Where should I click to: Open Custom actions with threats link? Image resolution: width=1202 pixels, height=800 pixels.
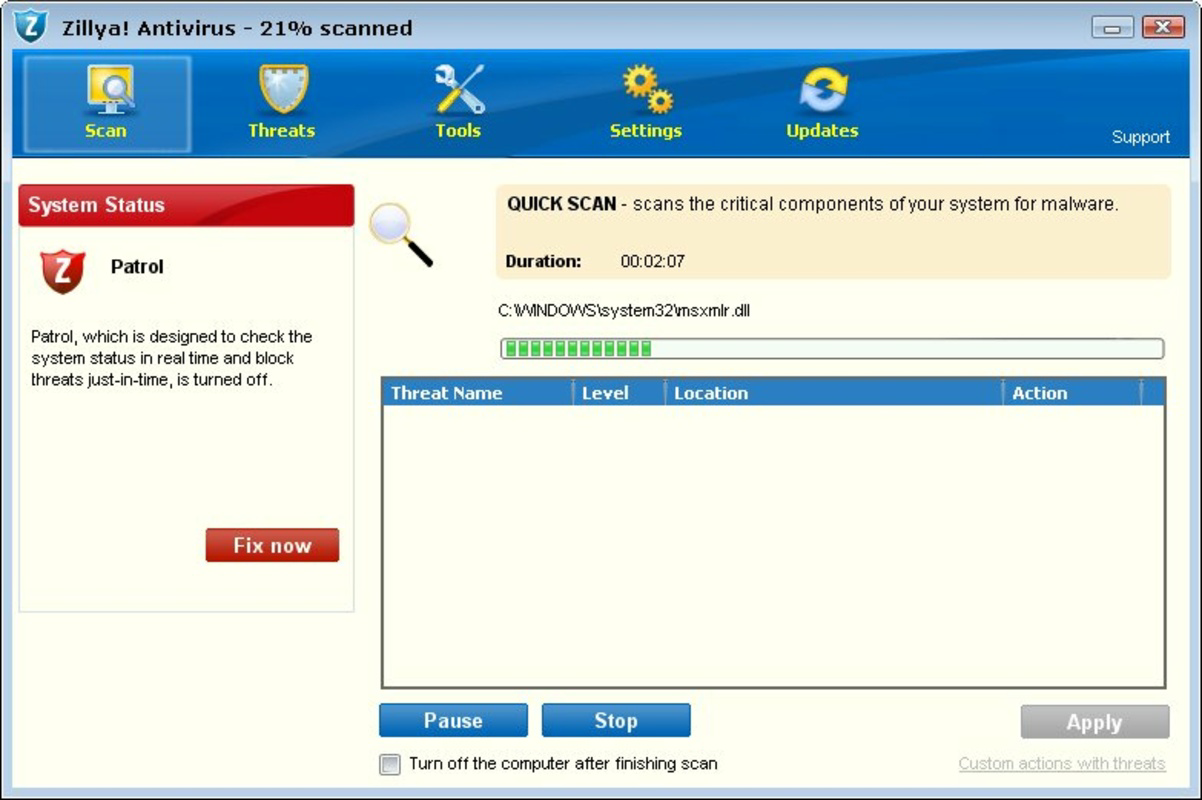[x=1062, y=764]
